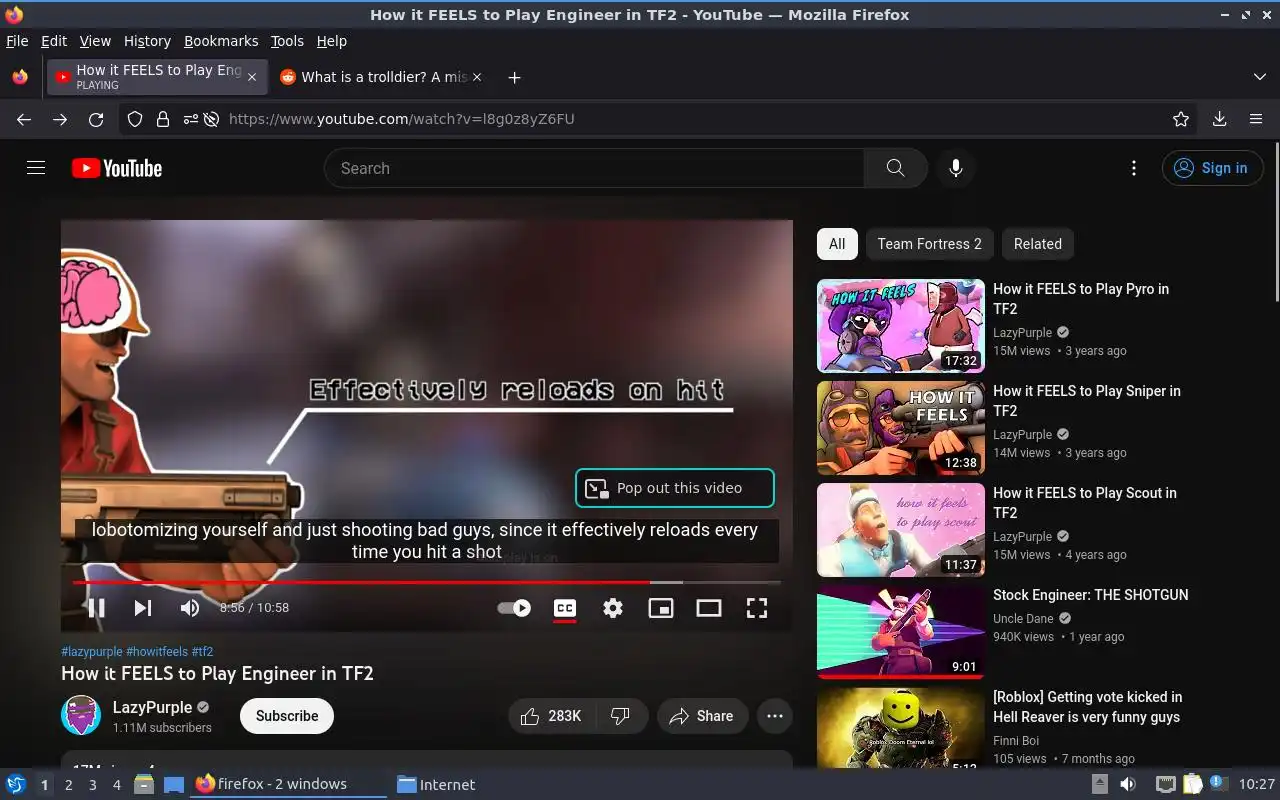Open How it FEELS to Play Sniper thumbnail
1280x800 pixels.
[901, 428]
